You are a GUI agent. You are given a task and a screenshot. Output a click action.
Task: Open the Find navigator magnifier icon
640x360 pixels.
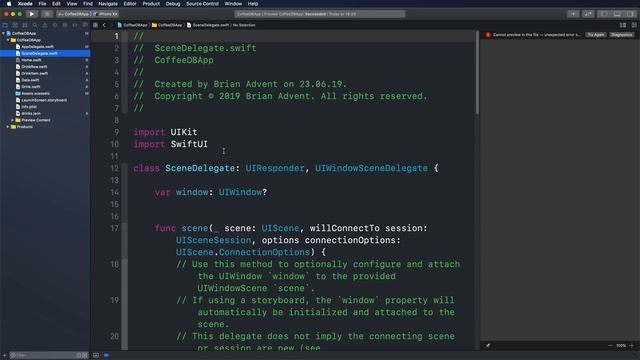tap(35, 25)
